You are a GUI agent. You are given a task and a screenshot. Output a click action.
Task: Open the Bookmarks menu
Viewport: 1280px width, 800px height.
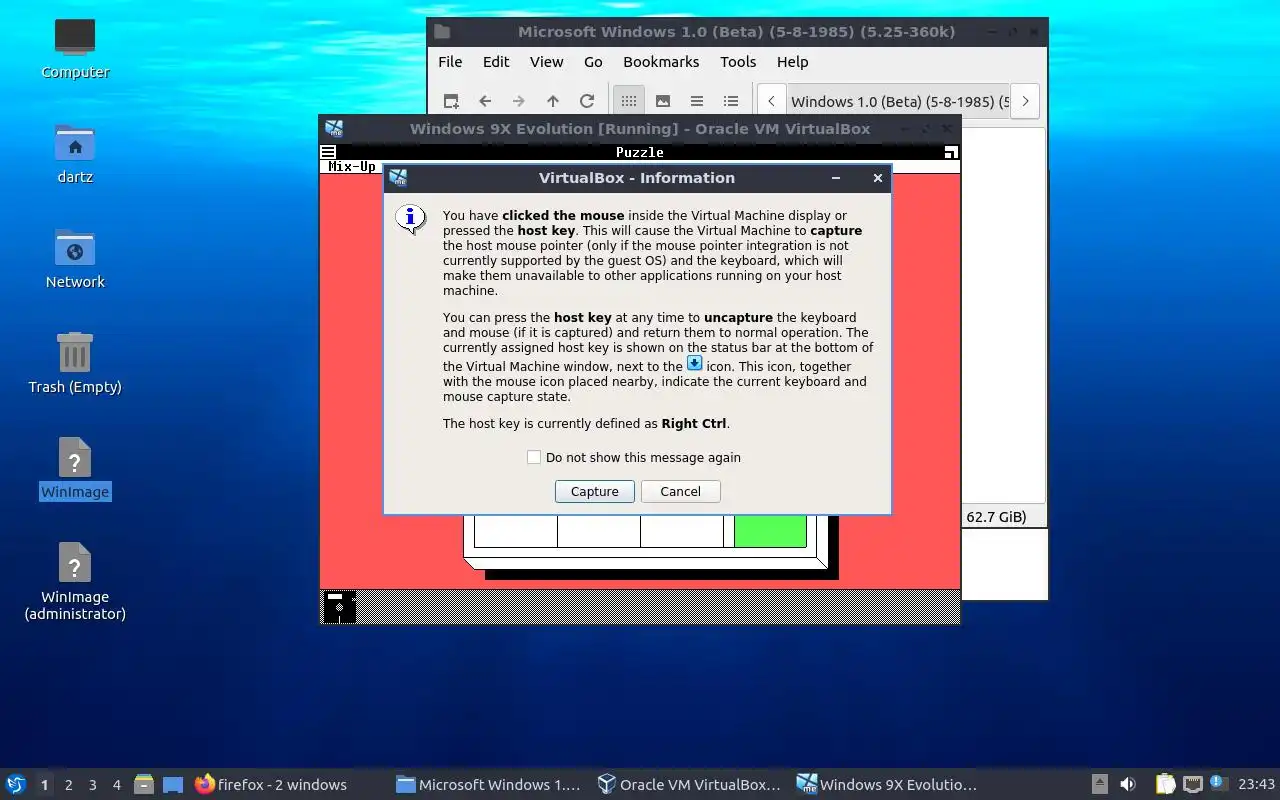(661, 62)
